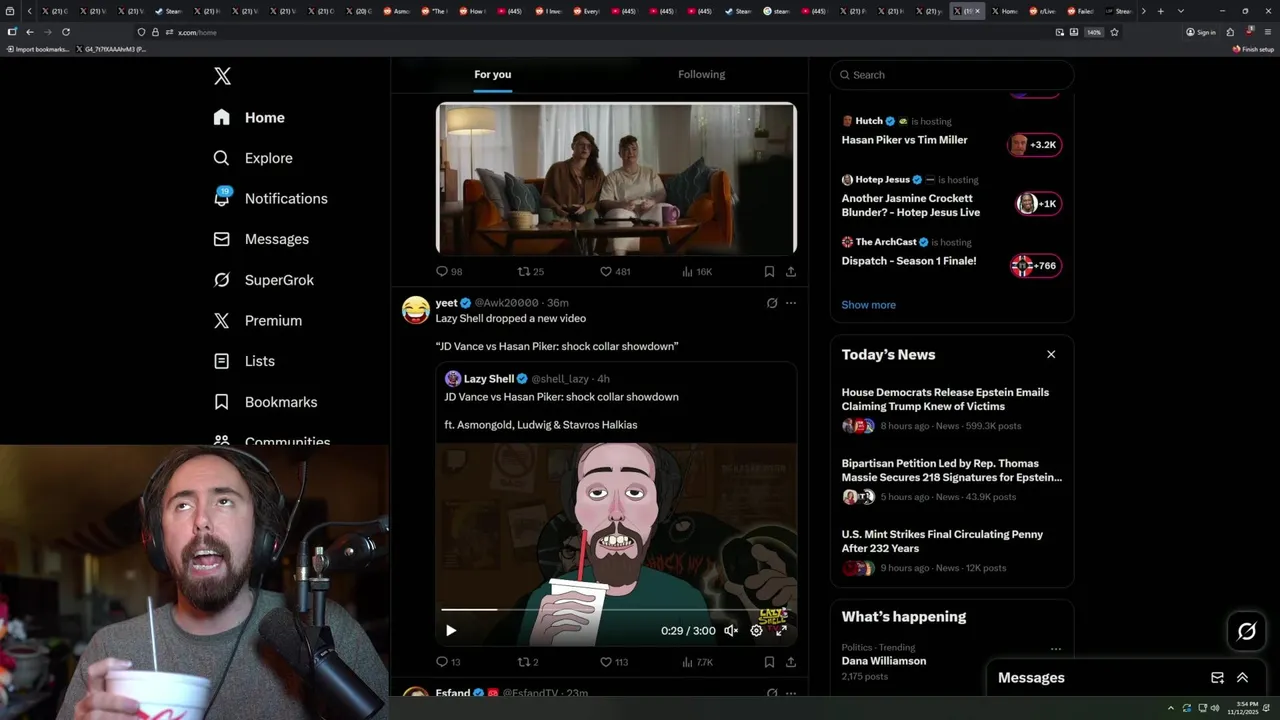Viewport: 1280px width, 720px height.
Task: Click the X logo in the sidebar
Action: pyautogui.click(x=222, y=76)
